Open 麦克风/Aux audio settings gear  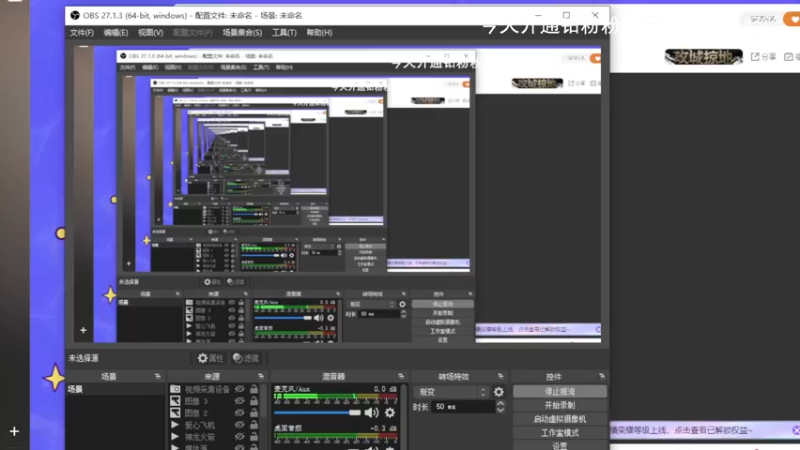[390, 412]
